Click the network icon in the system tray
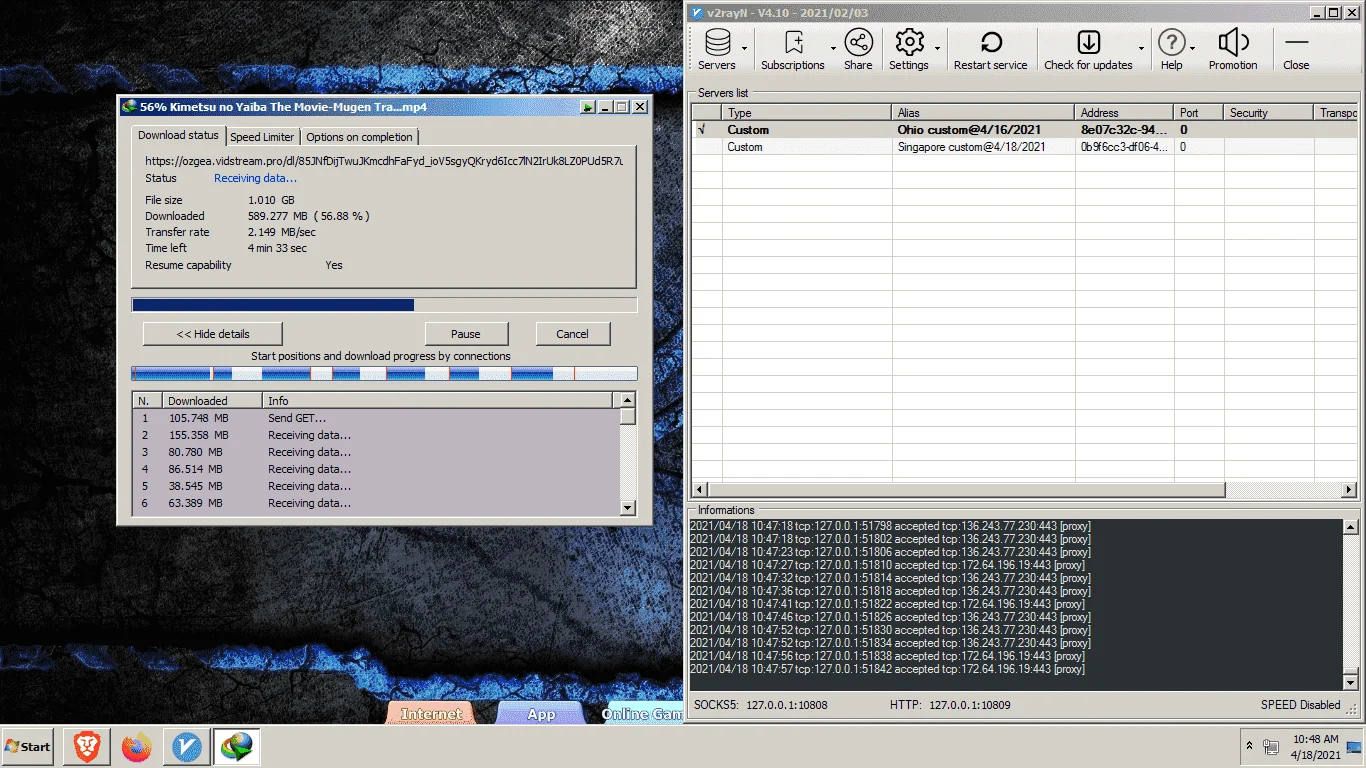The width and height of the screenshot is (1366, 768). pyautogui.click(x=1271, y=746)
